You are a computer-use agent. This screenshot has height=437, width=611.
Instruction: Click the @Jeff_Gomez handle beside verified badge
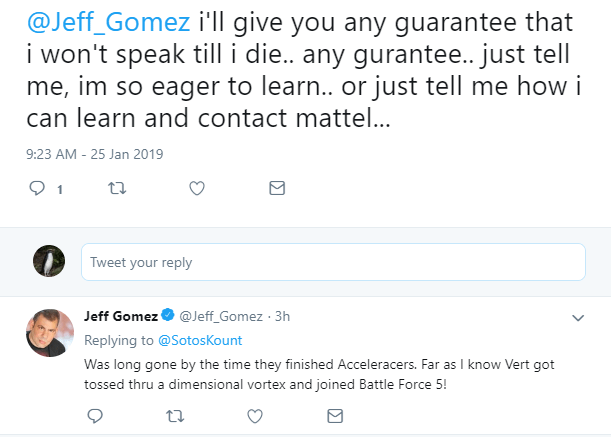[225, 317]
